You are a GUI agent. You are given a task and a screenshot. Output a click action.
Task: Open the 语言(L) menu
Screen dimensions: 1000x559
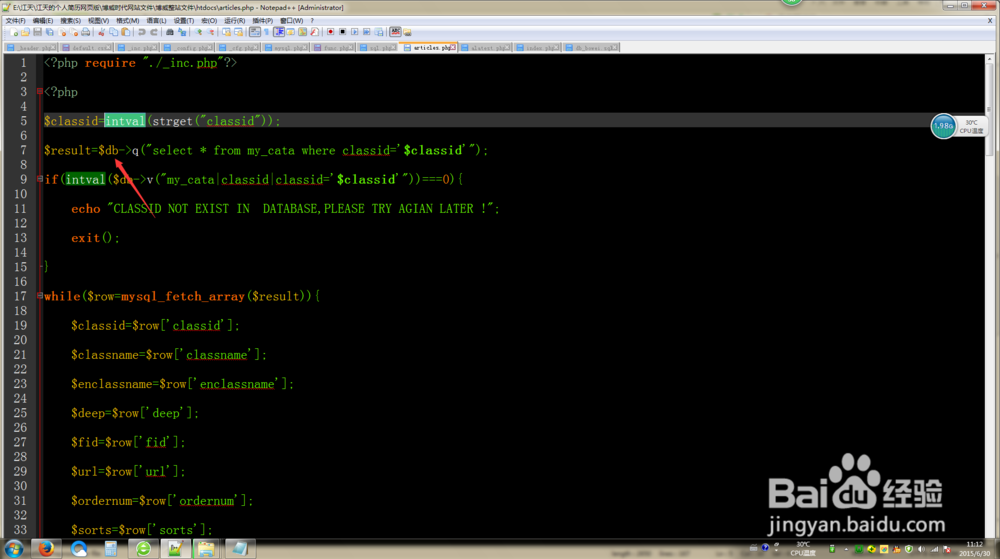[156, 20]
